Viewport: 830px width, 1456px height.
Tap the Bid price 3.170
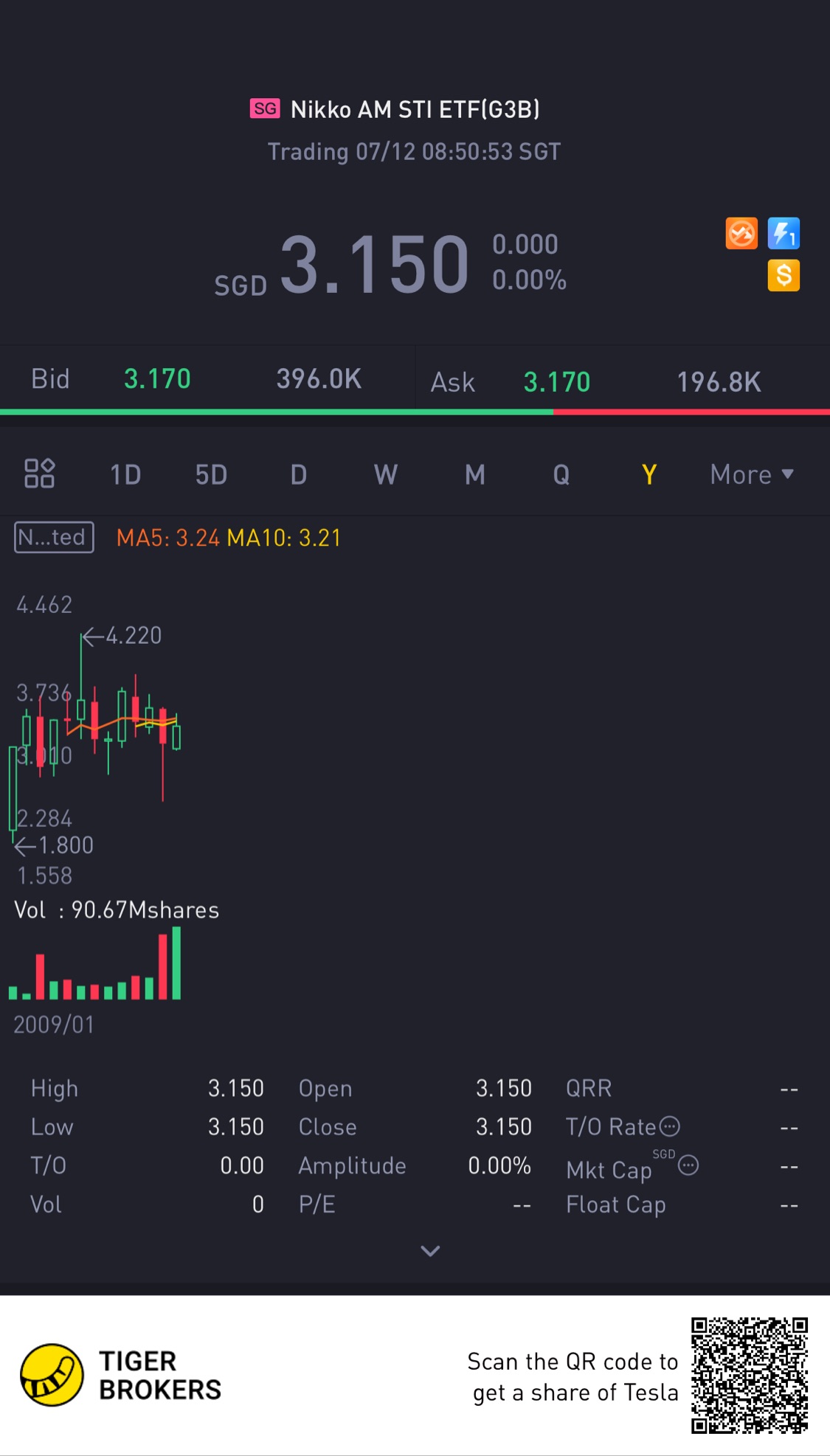point(157,379)
